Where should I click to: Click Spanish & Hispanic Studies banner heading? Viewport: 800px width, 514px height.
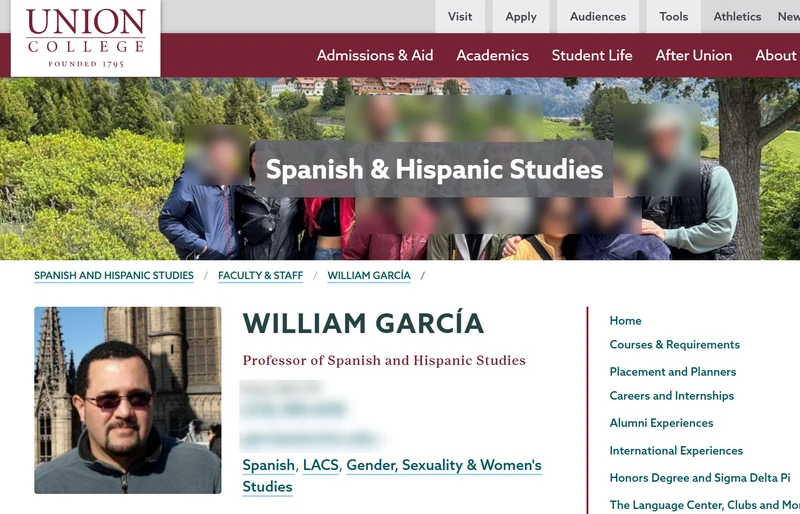click(434, 169)
